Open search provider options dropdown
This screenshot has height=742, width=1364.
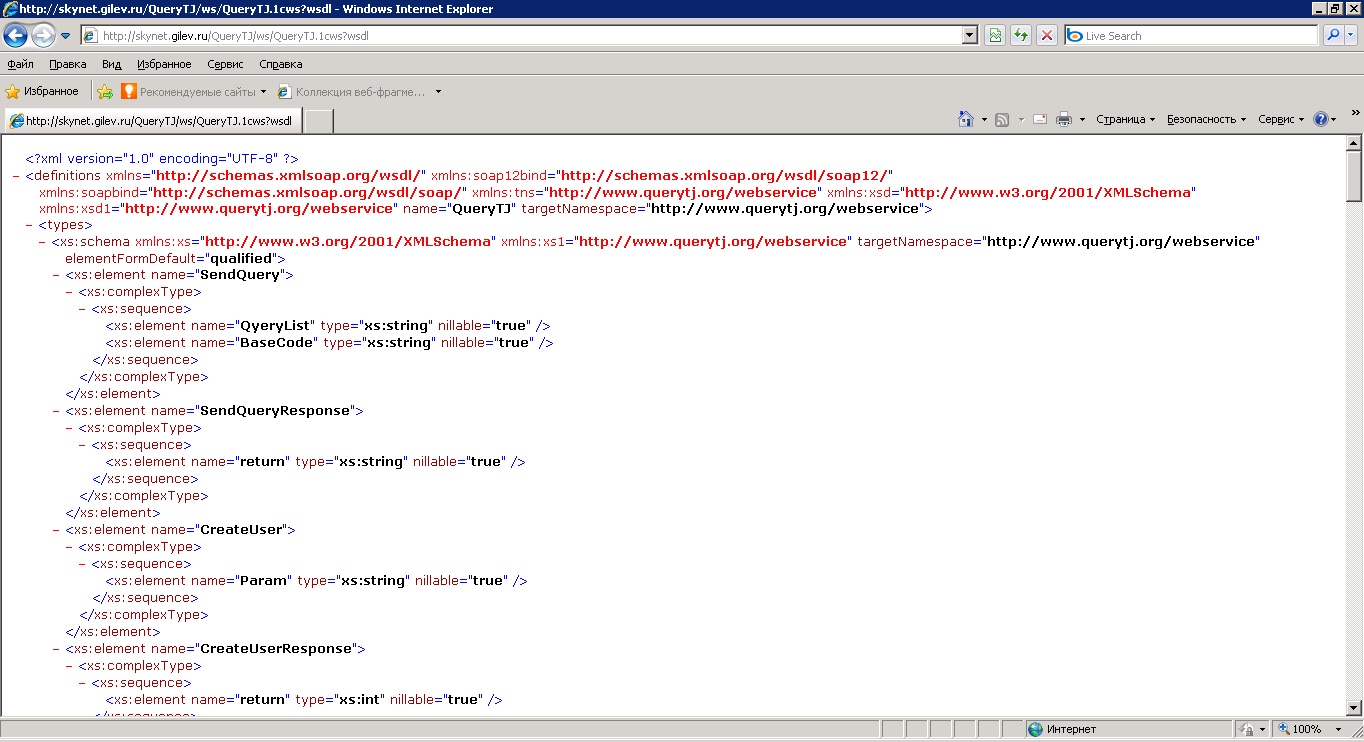(1351, 36)
